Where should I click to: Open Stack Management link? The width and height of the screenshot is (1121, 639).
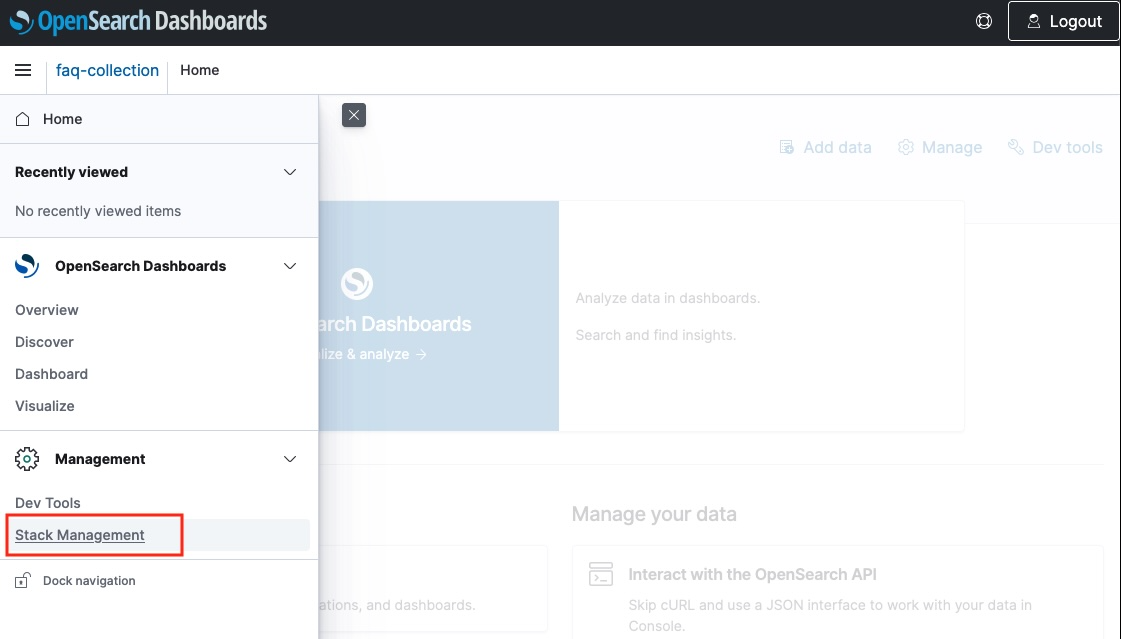[x=79, y=535]
